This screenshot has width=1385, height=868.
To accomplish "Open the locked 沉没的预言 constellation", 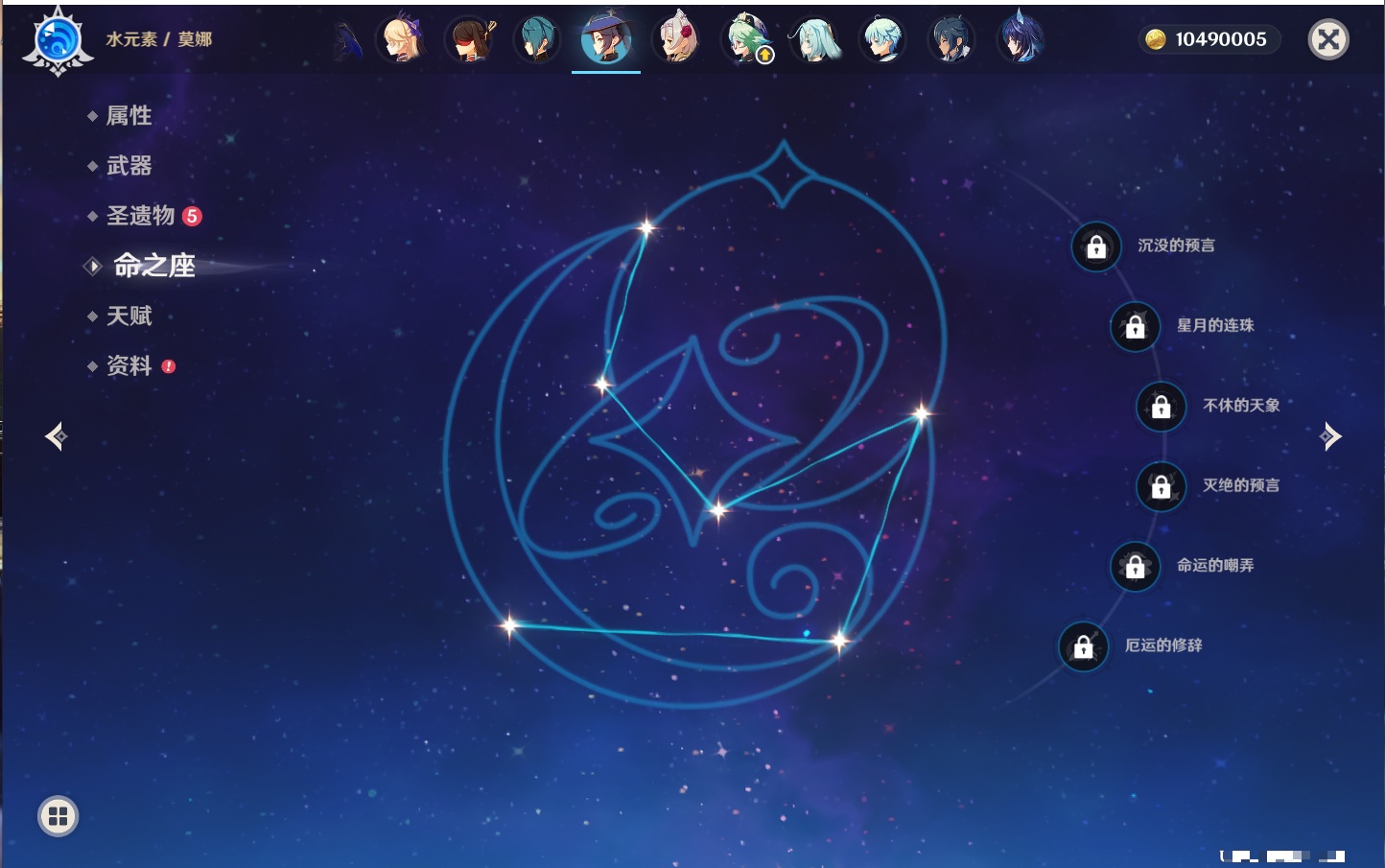I will click(1096, 247).
